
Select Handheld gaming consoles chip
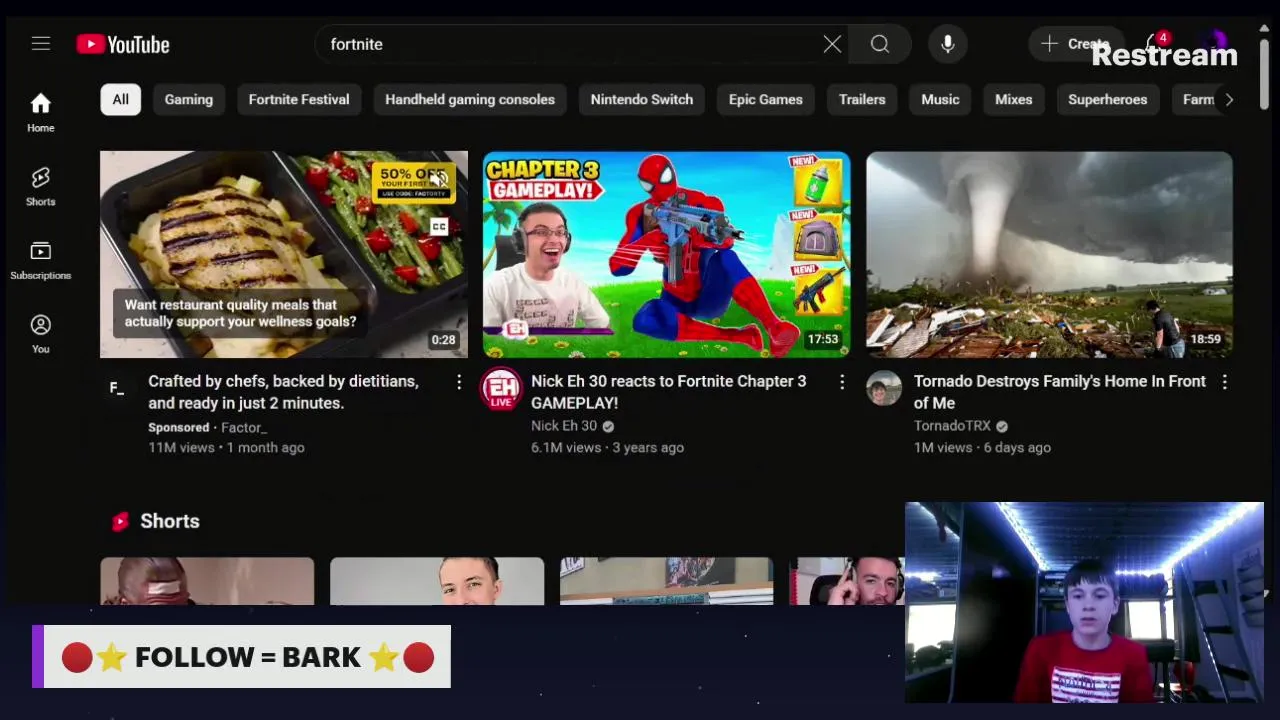pos(470,99)
